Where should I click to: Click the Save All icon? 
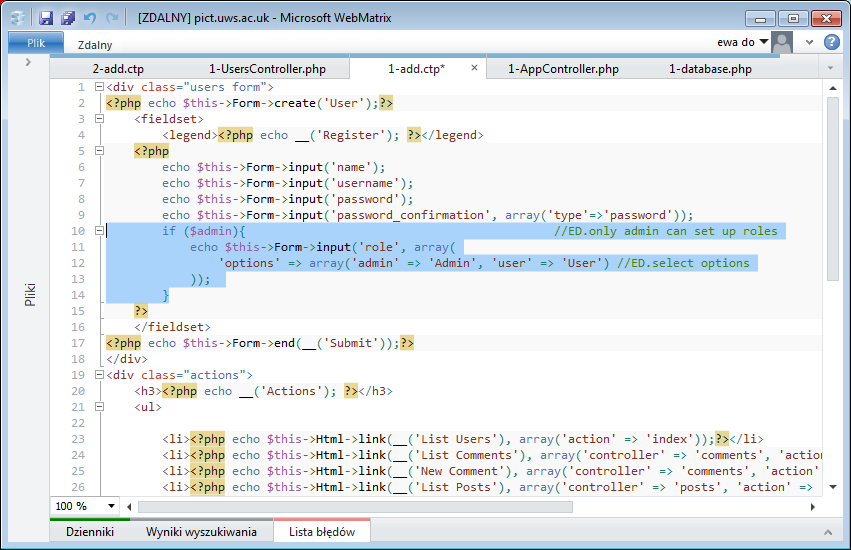pyautogui.click(x=68, y=18)
